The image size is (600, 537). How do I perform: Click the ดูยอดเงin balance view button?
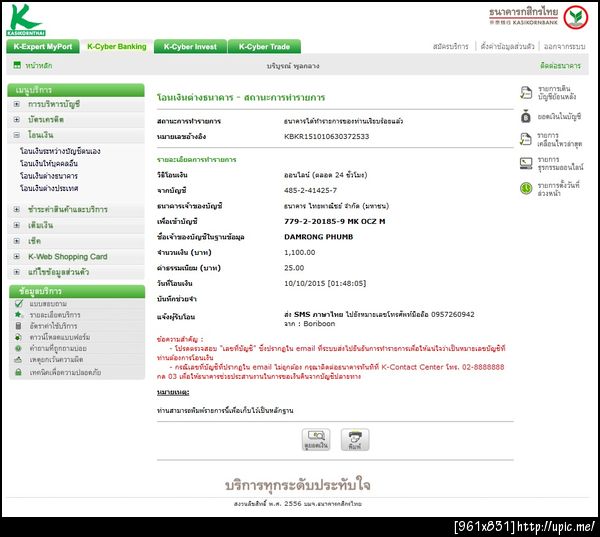[x=316, y=439]
